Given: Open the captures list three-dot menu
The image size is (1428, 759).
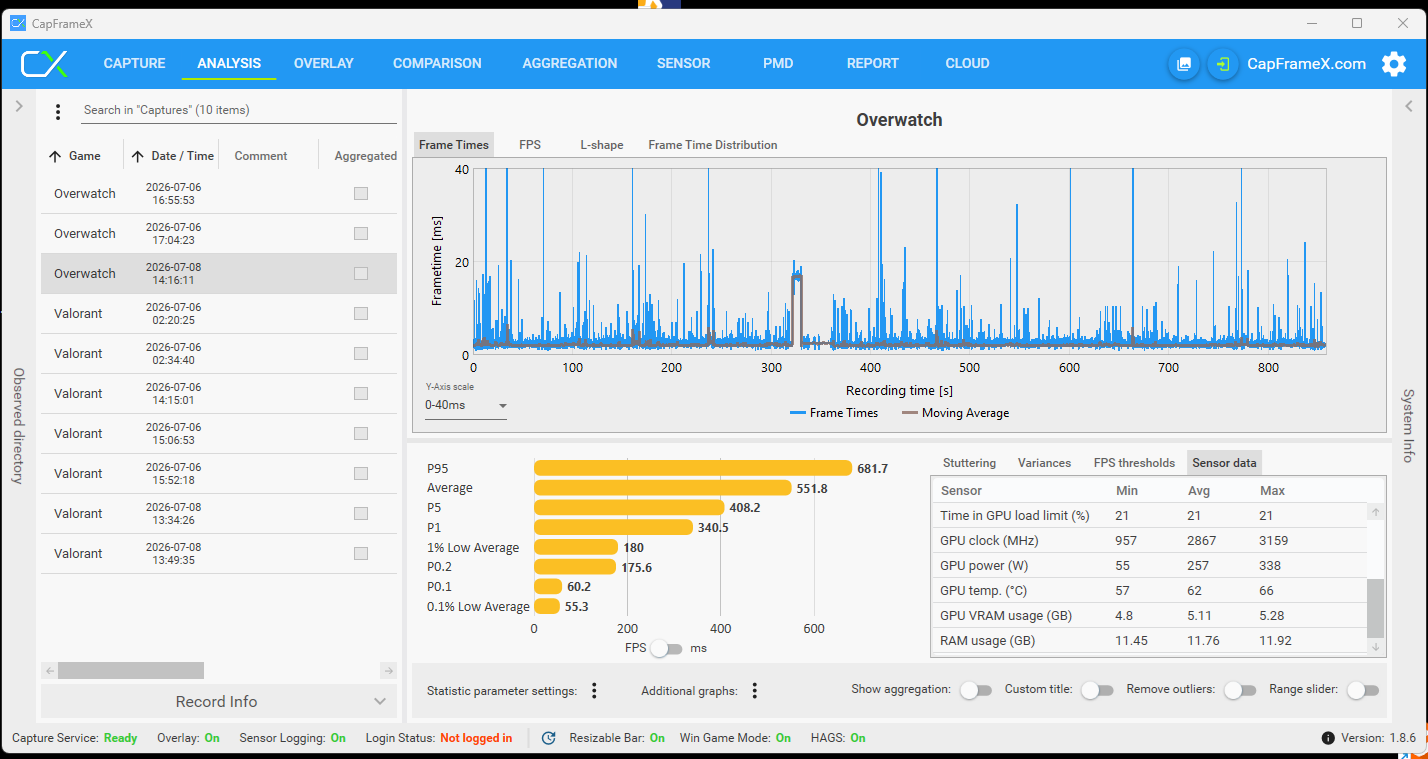Looking at the screenshot, I should pyautogui.click(x=58, y=111).
